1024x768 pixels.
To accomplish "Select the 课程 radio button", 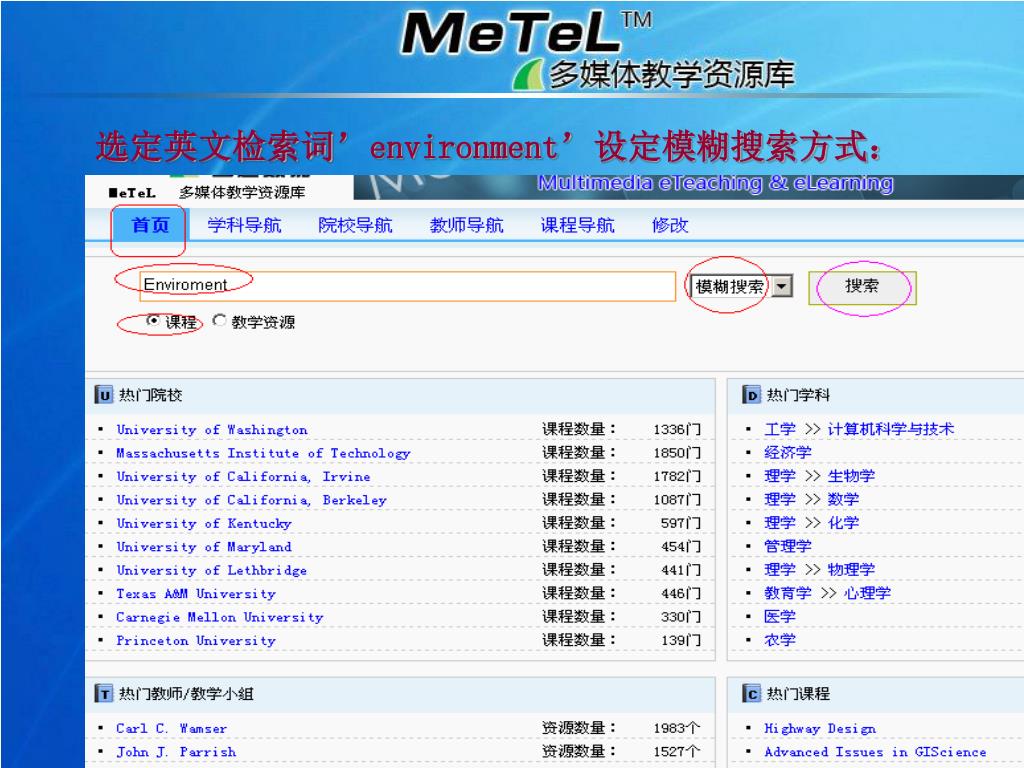I will 153,321.
